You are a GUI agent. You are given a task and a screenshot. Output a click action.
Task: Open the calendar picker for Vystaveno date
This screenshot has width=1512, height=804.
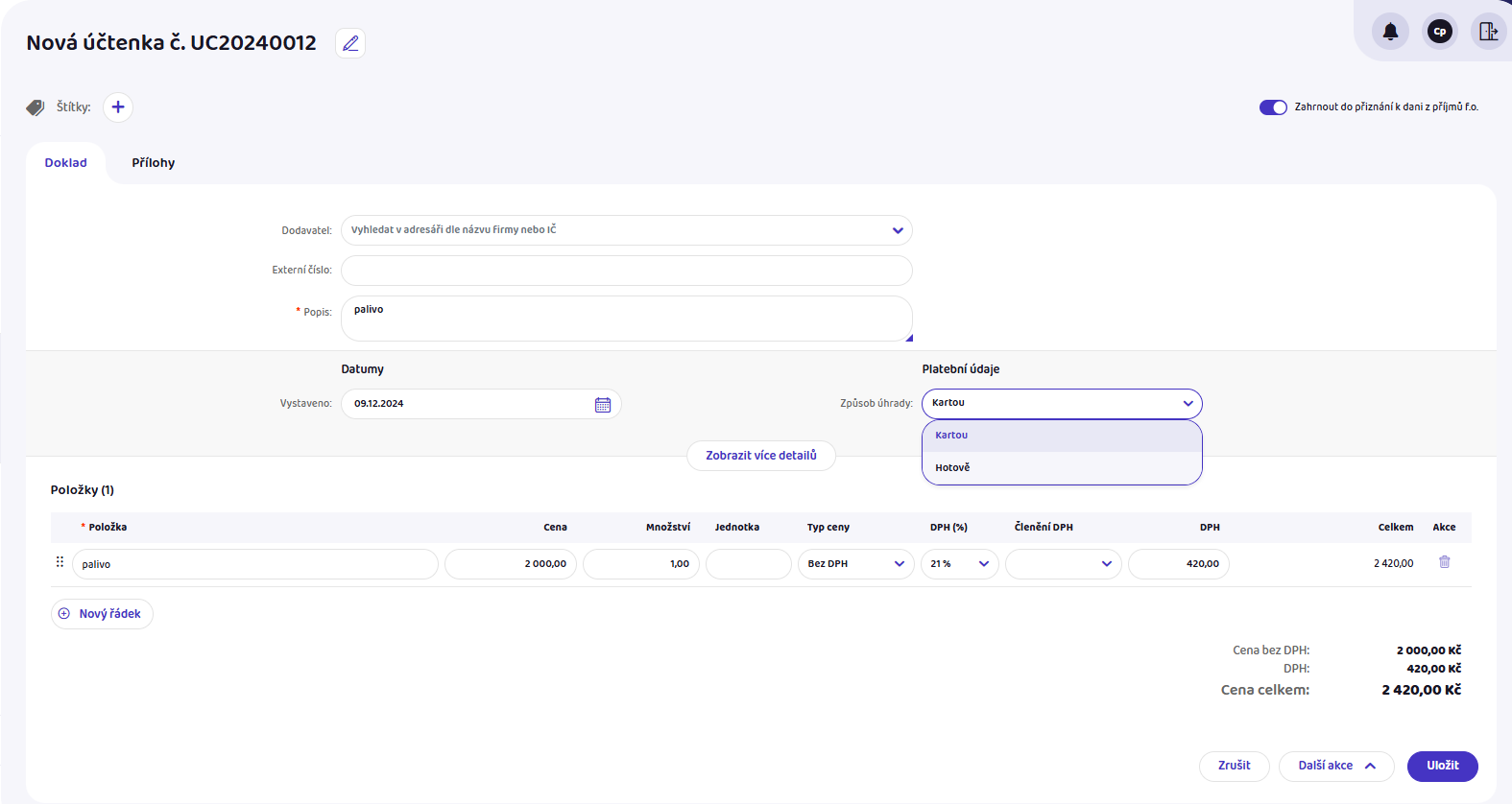click(x=603, y=405)
